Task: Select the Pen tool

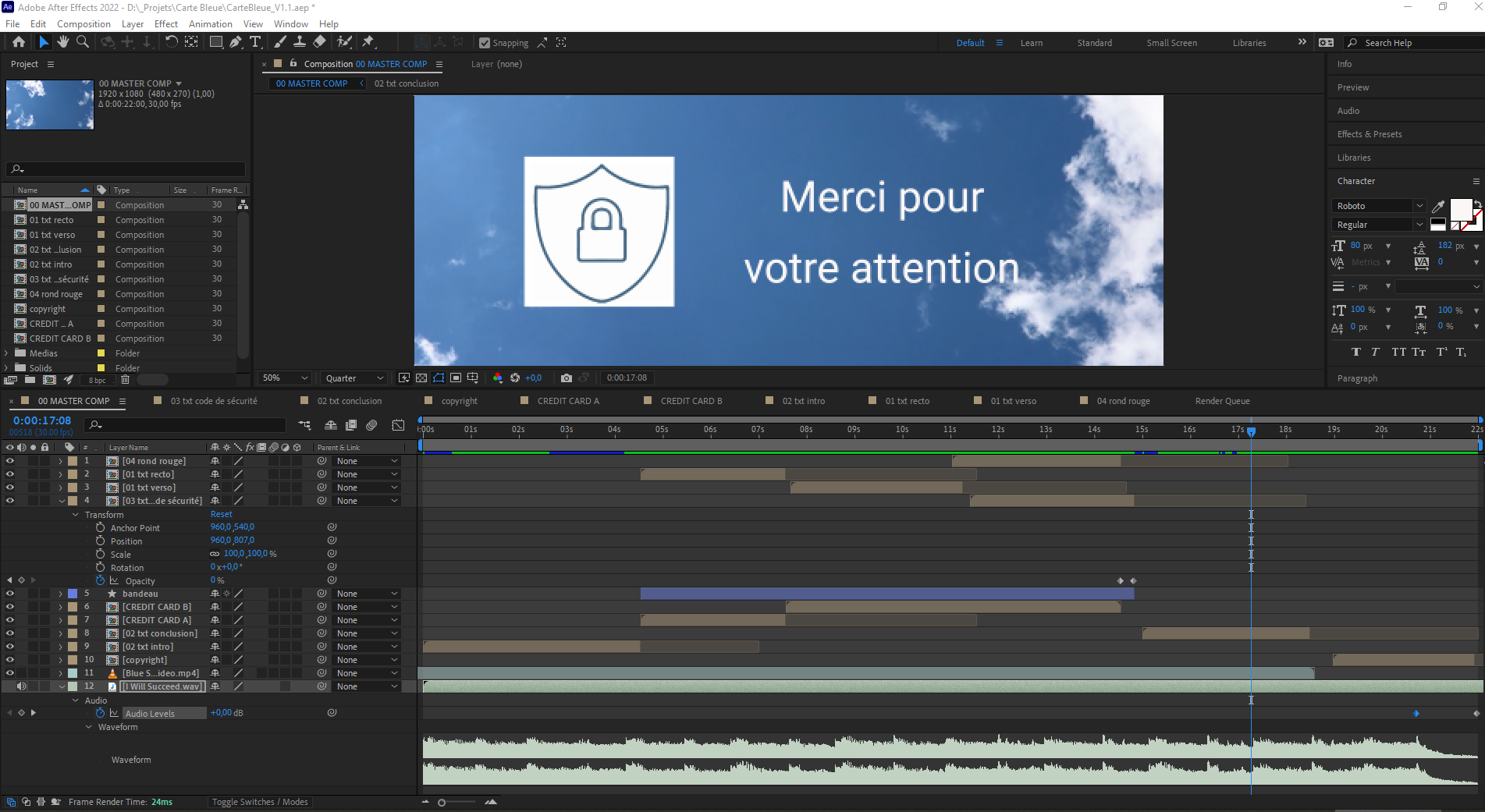Action: pos(235,42)
